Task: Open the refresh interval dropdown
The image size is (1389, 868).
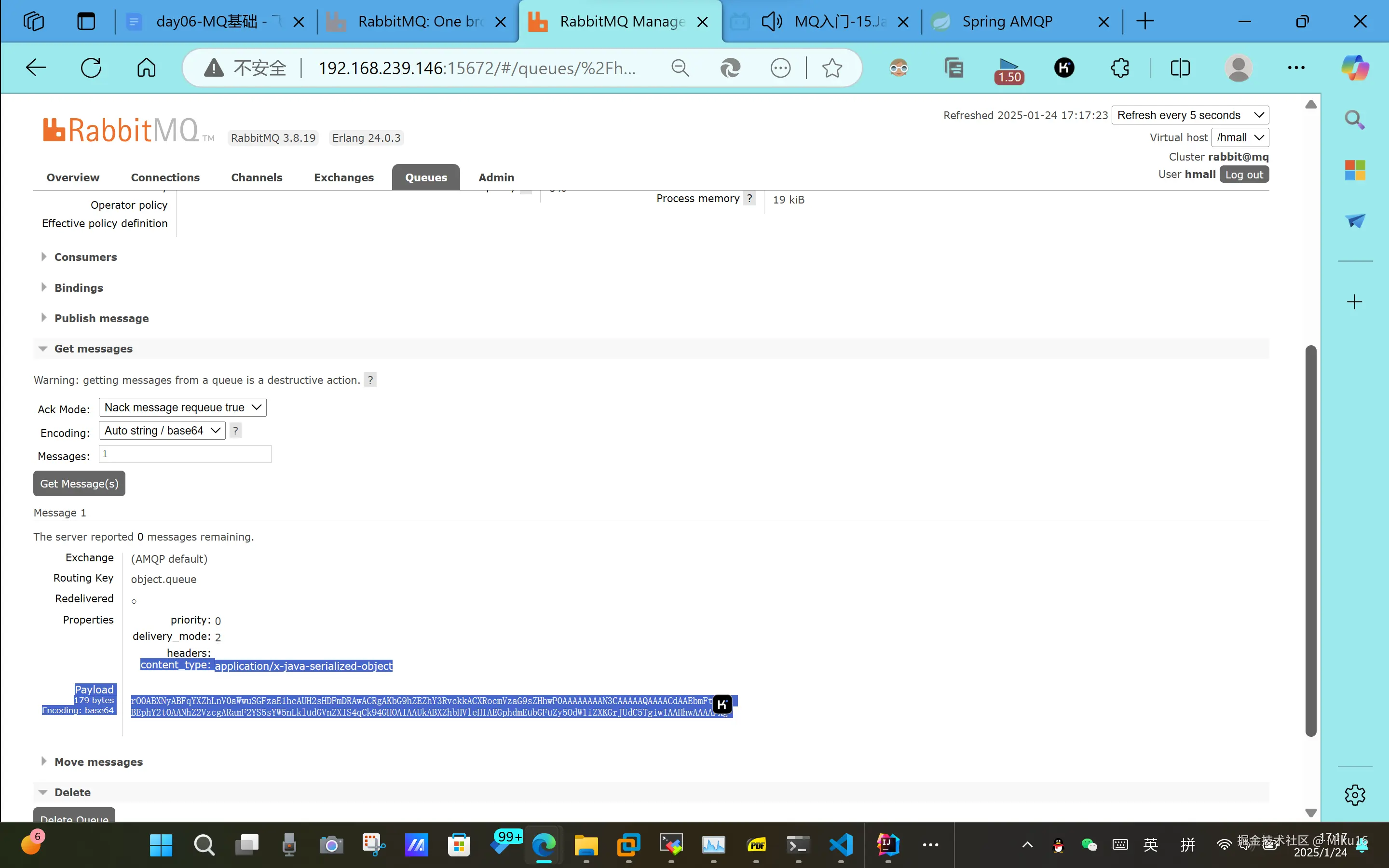Action: (1190, 115)
